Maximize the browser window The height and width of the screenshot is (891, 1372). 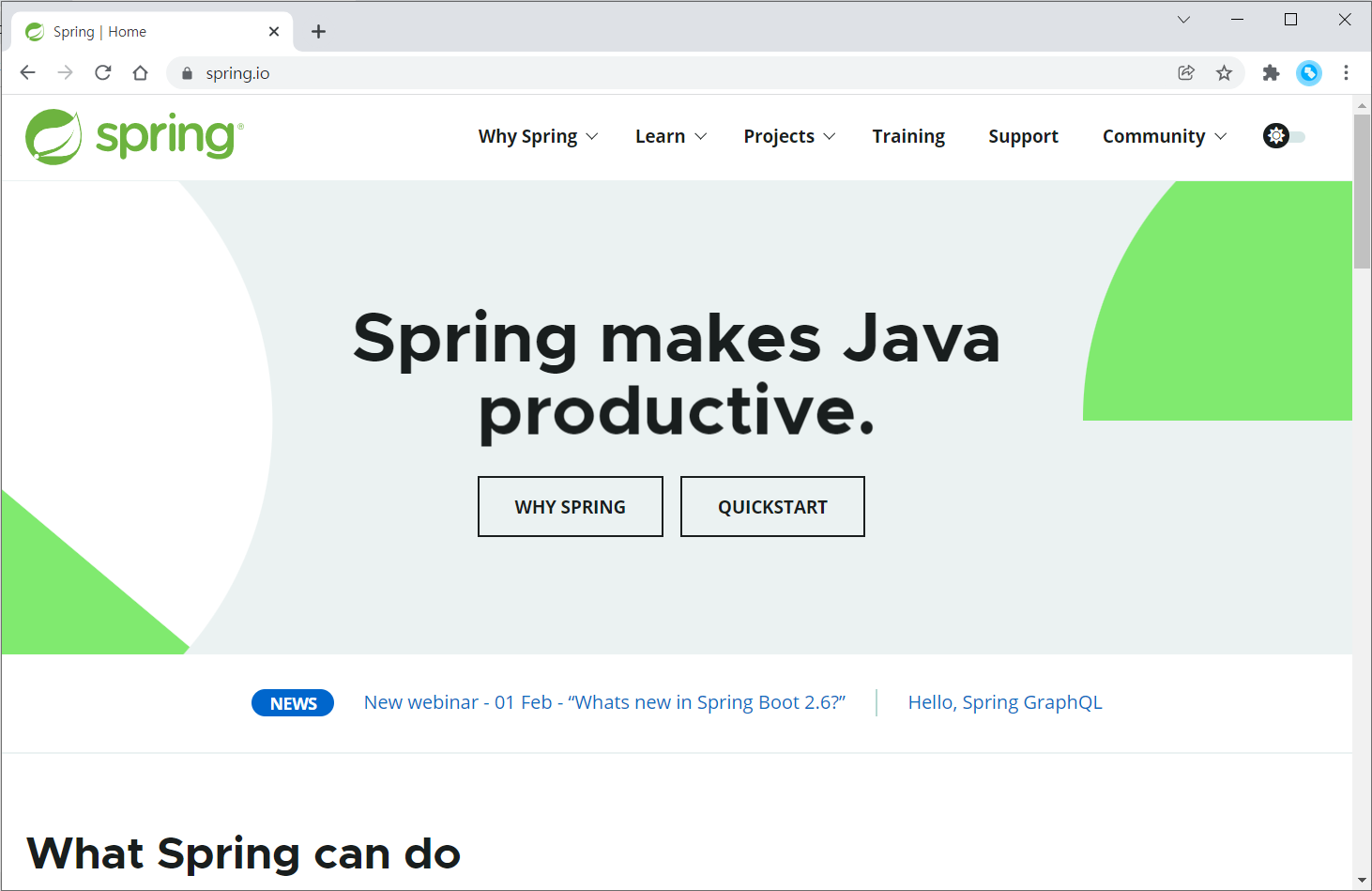coord(1291,19)
